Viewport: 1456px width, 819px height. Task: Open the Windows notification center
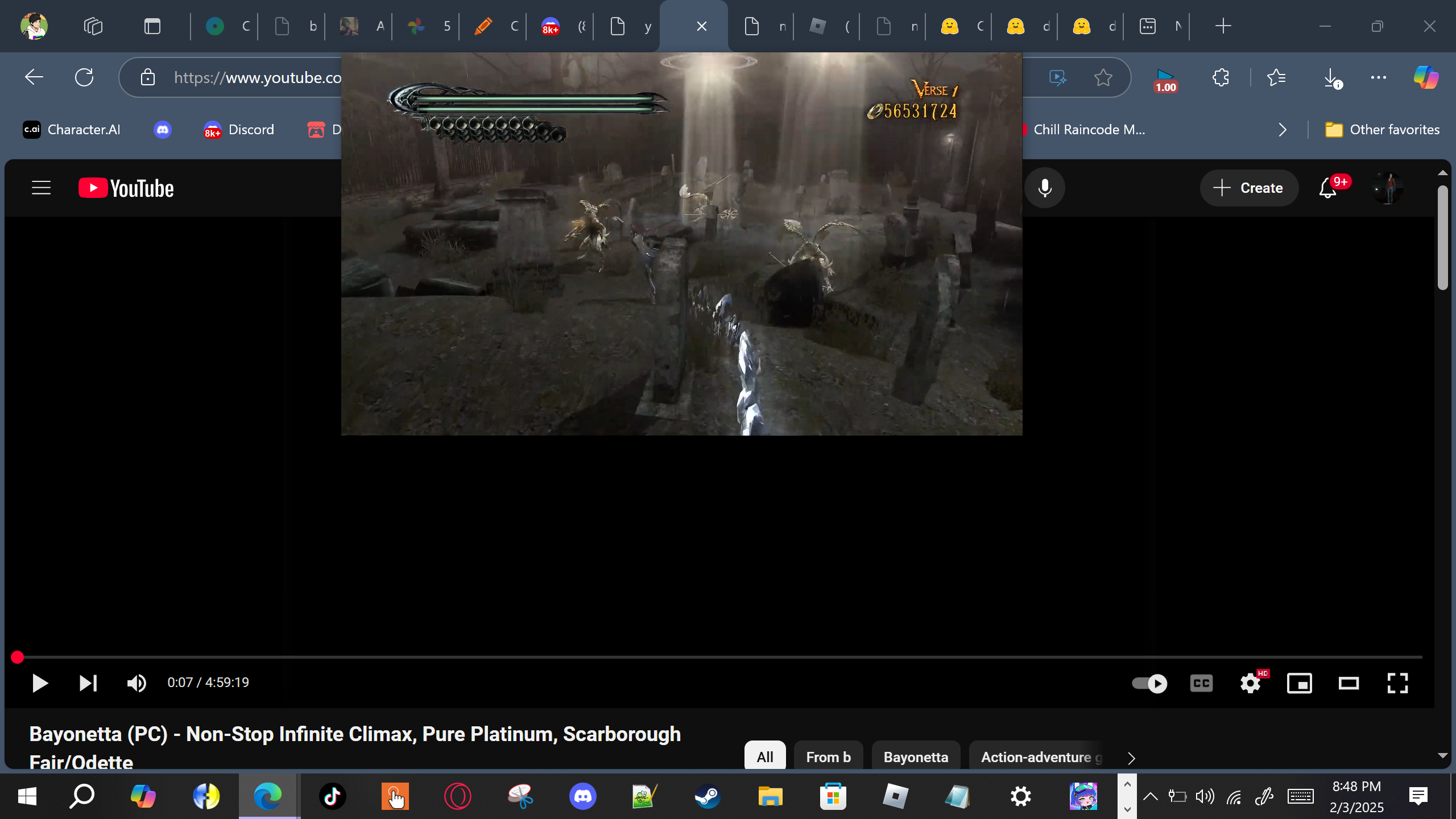coord(1418,796)
